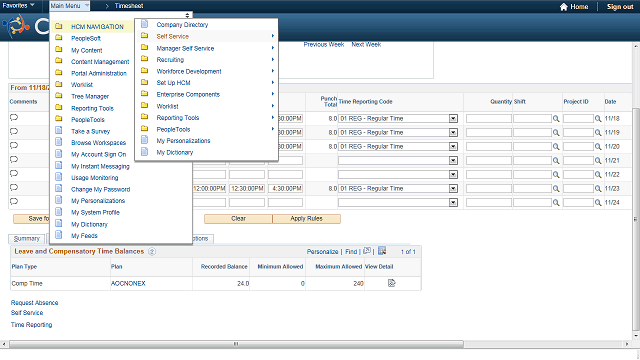Click Shift lookup magnifier on 11/19 row

(x=556, y=133)
